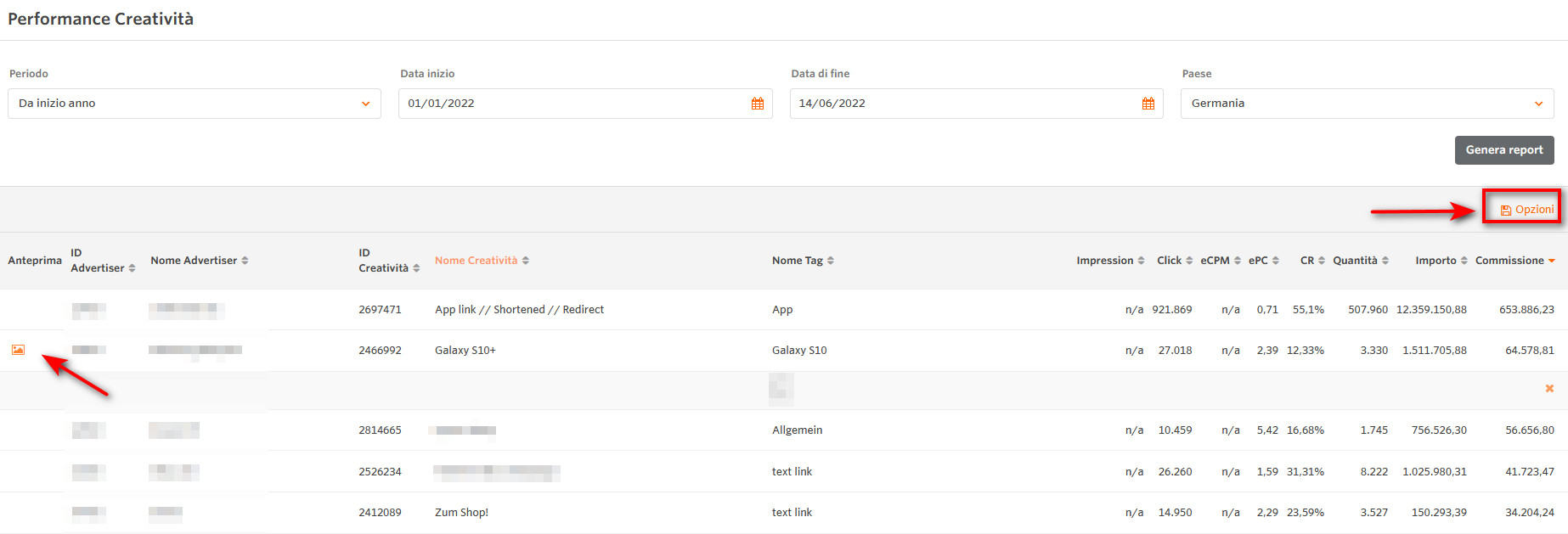Sort table by Click column arrows

[x=1189, y=261]
